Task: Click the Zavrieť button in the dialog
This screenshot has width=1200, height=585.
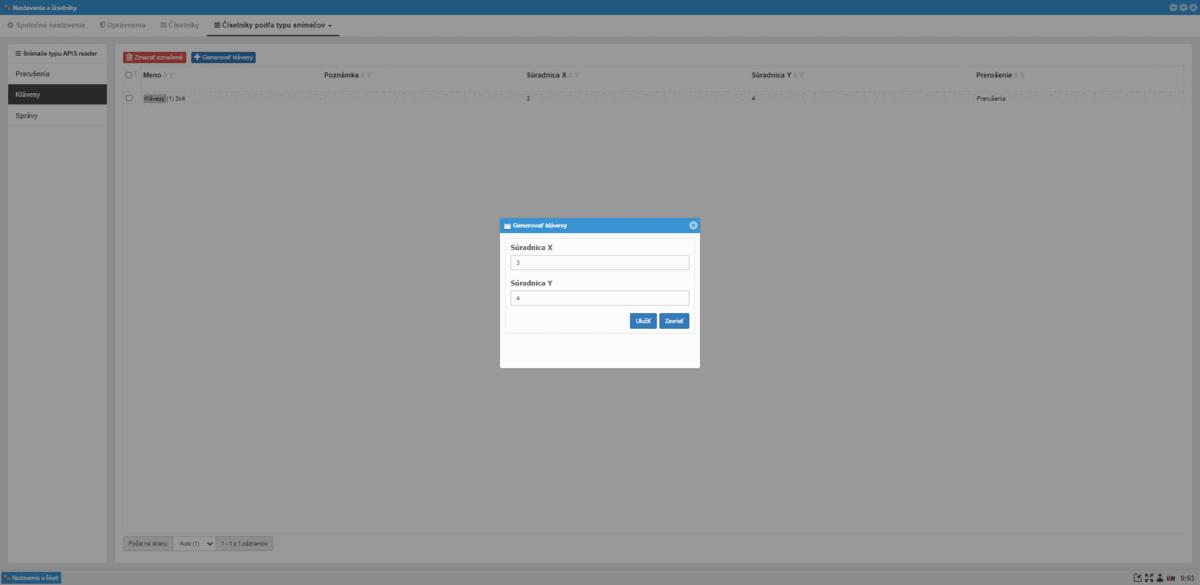Action: 674,321
